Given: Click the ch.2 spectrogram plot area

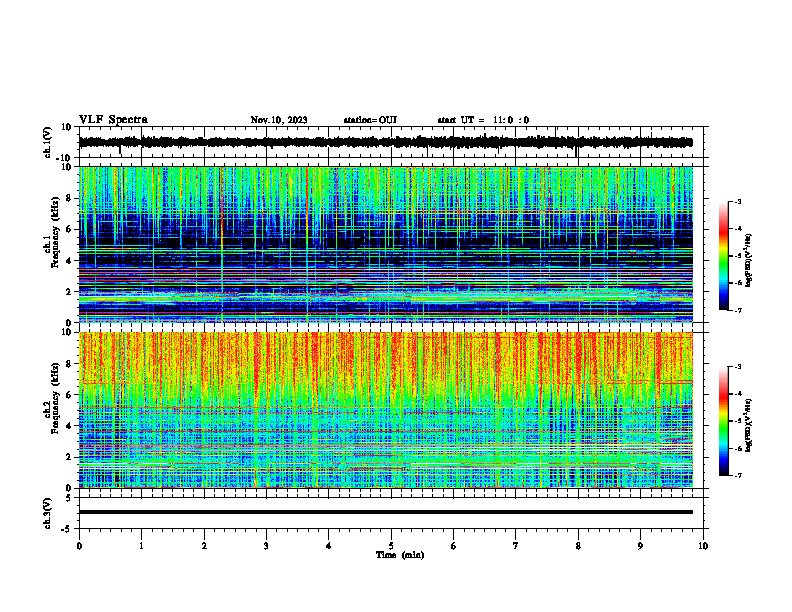Looking at the screenshot, I should click(386, 410).
